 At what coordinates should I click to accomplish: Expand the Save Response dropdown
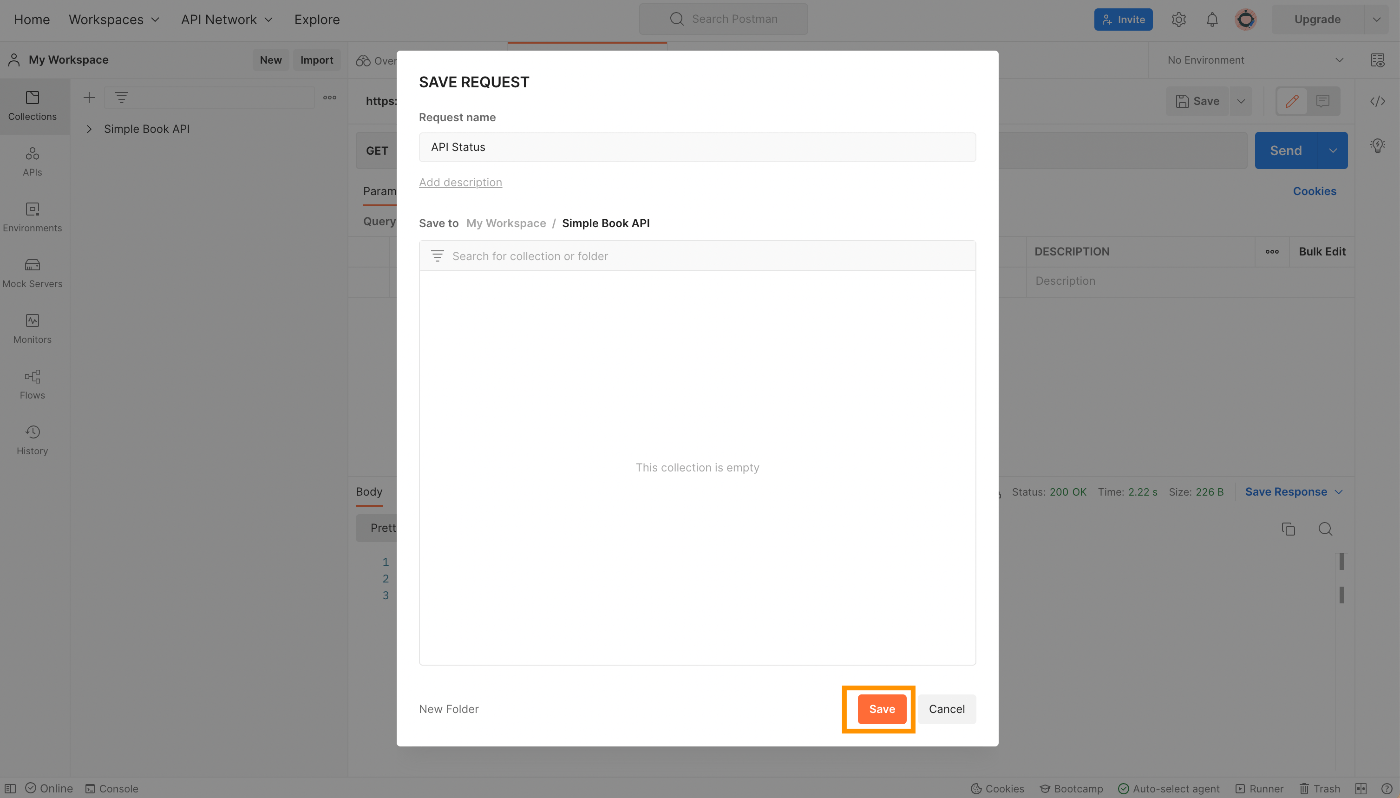click(x=1294, y=492)
